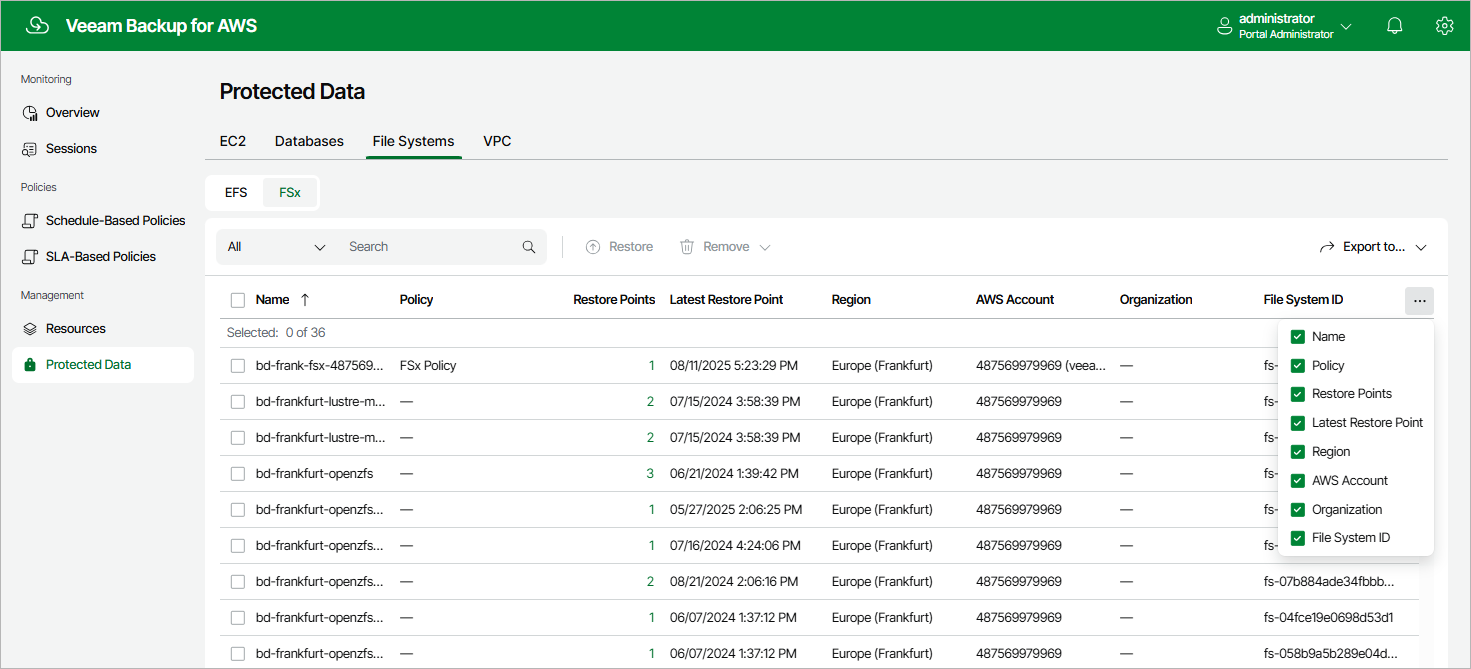Sort by Policy column header
Viewport: 1471px width, 669px height.
[416, 300]
